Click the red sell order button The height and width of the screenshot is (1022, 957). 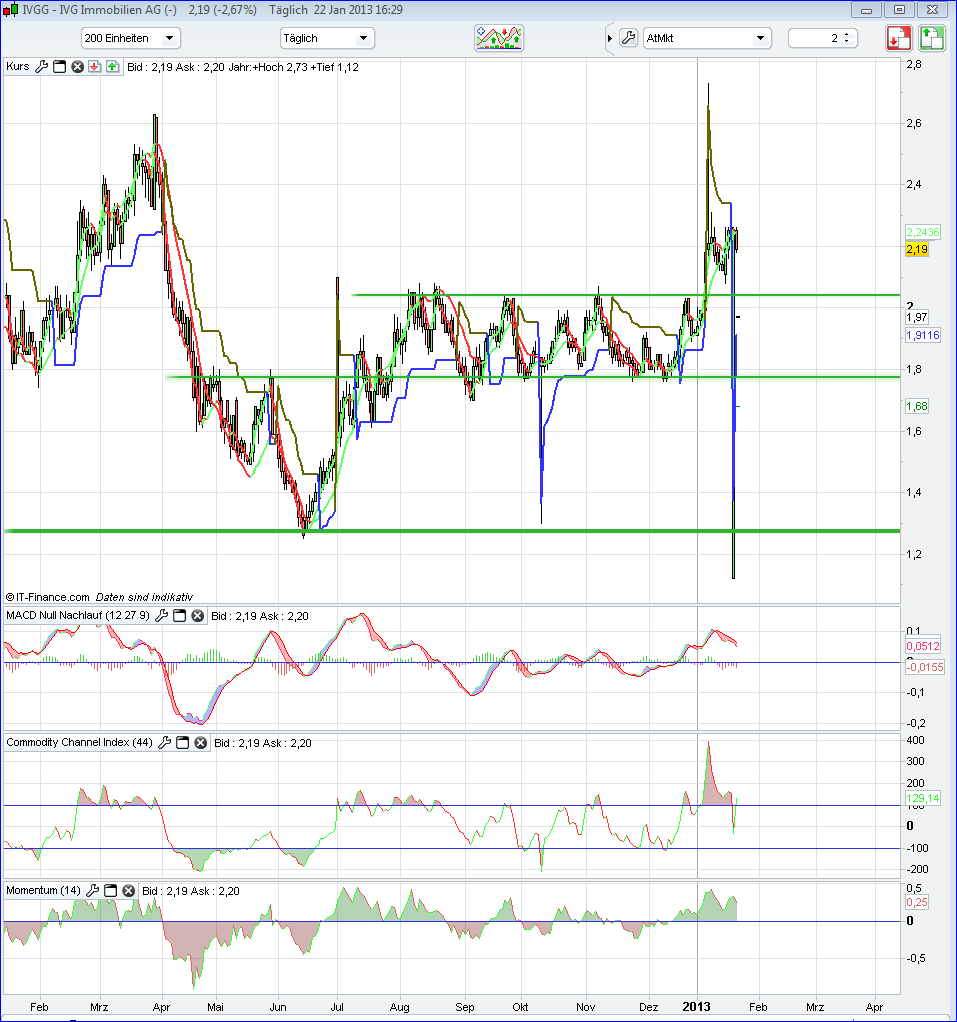click(x=899, y=38)
